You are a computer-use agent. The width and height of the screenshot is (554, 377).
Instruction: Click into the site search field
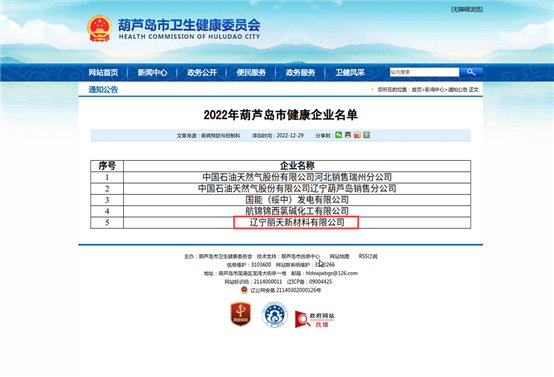point(424,72)
